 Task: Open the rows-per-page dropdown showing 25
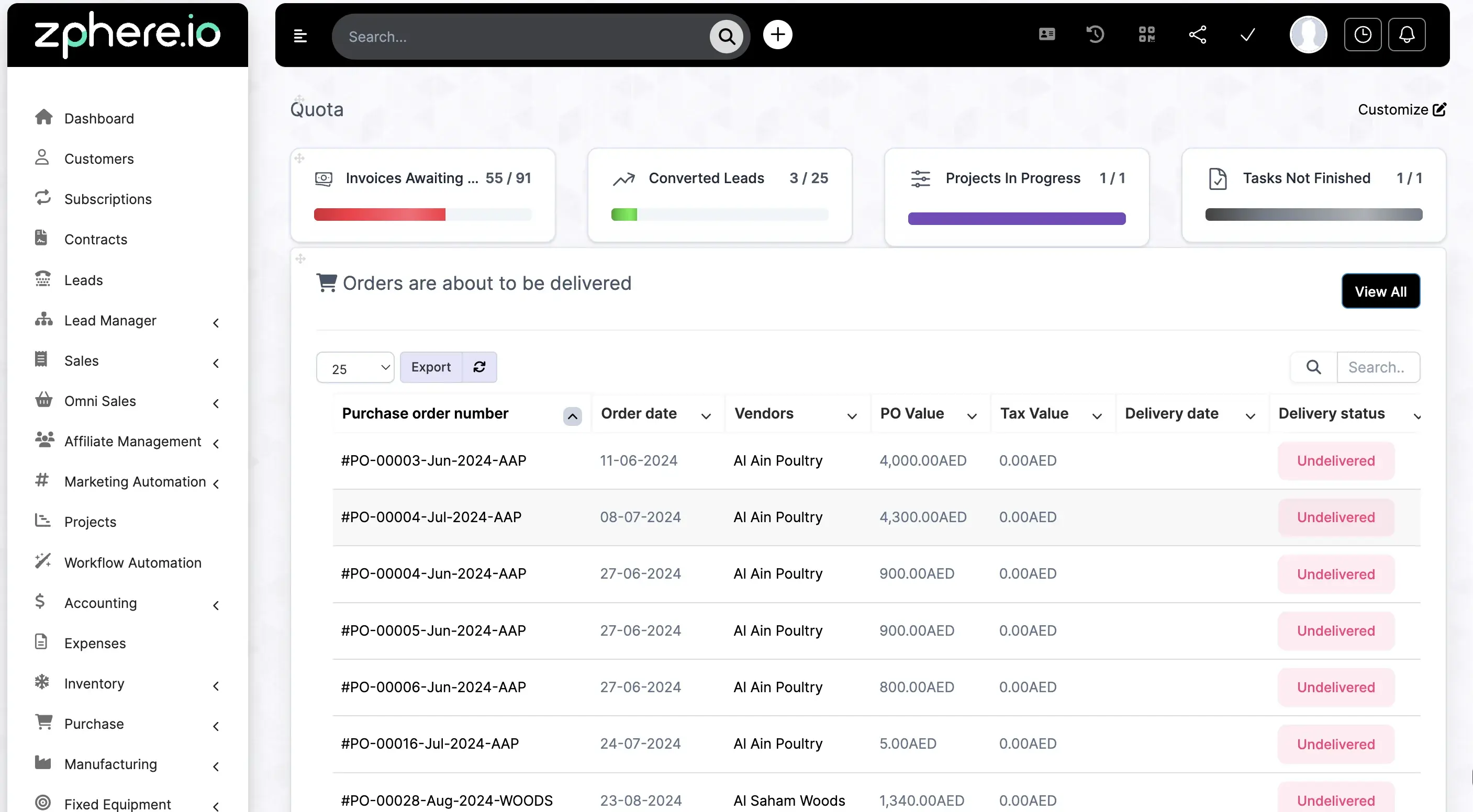354,367
